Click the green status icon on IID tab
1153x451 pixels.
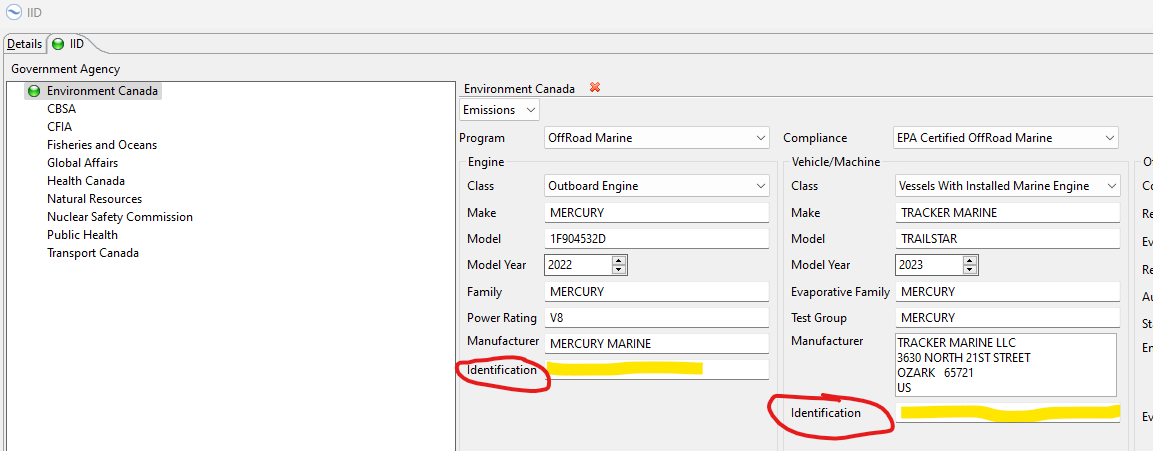coord(58,44)
